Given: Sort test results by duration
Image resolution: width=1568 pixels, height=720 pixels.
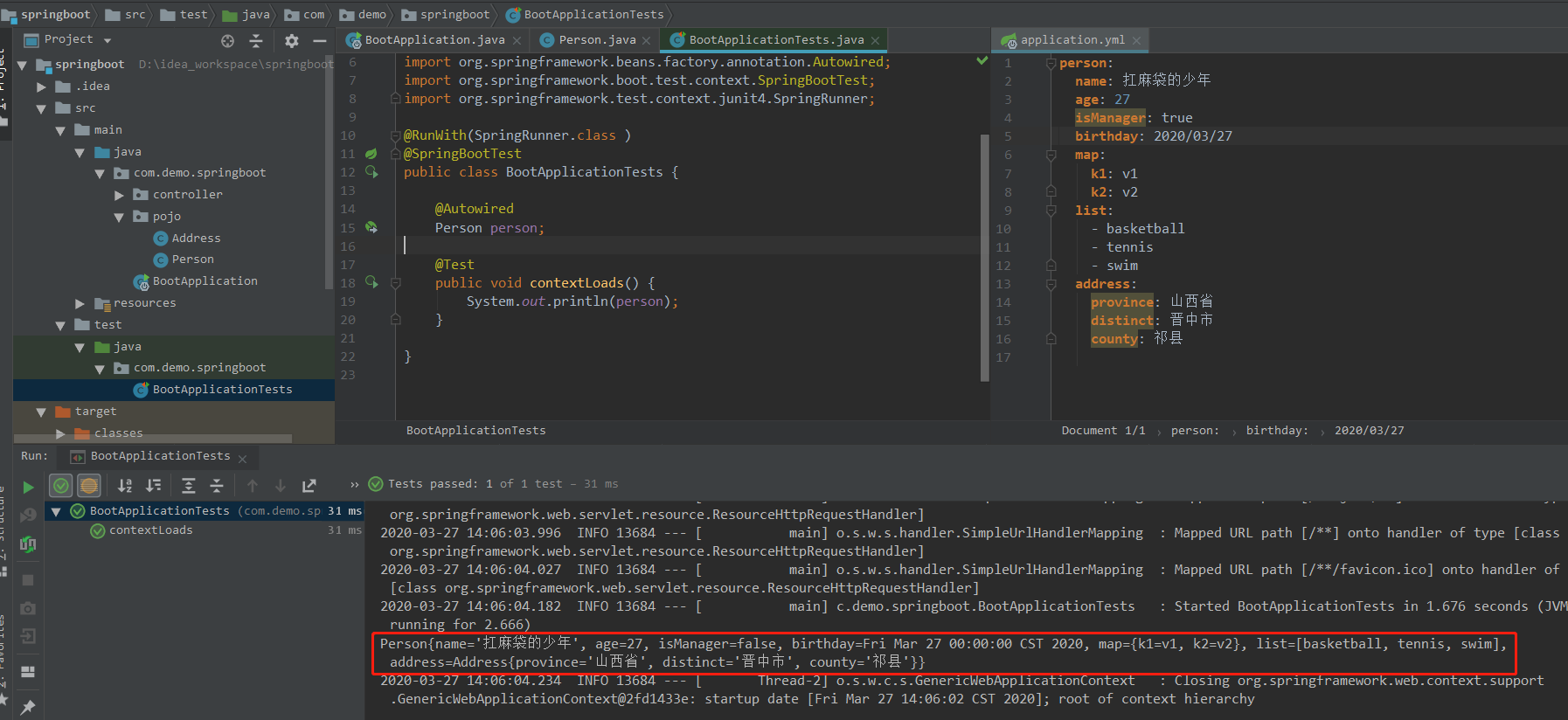Looking at the screenshot, I should [154, 485].
